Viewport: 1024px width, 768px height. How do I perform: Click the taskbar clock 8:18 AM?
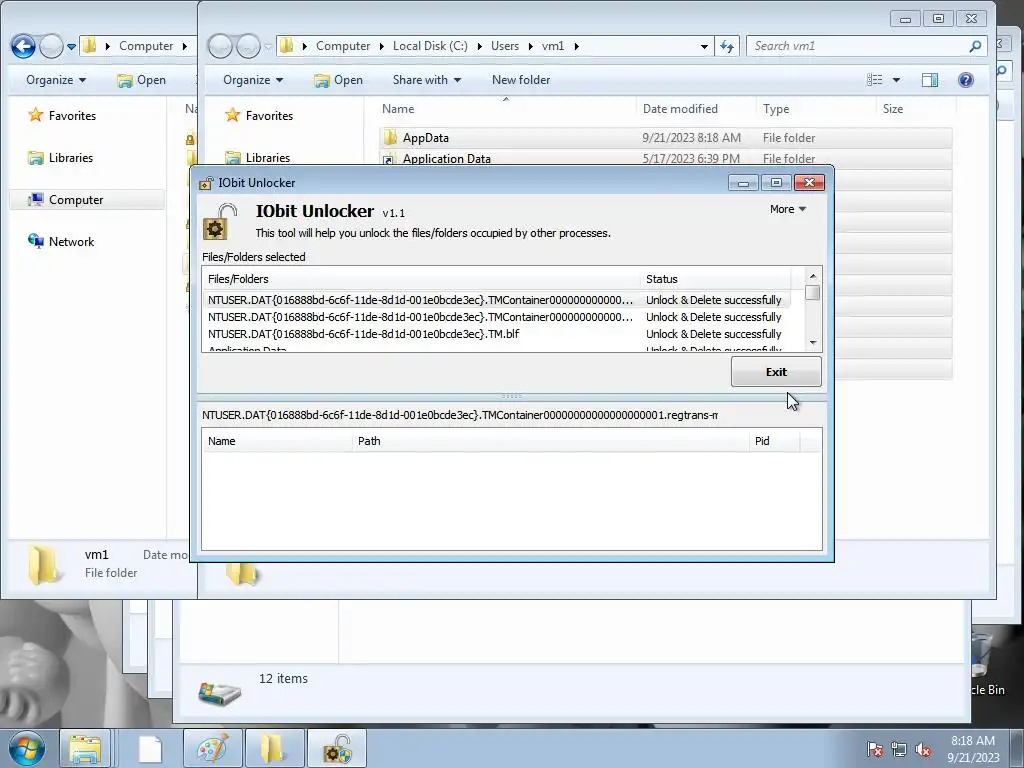[972, 741]
